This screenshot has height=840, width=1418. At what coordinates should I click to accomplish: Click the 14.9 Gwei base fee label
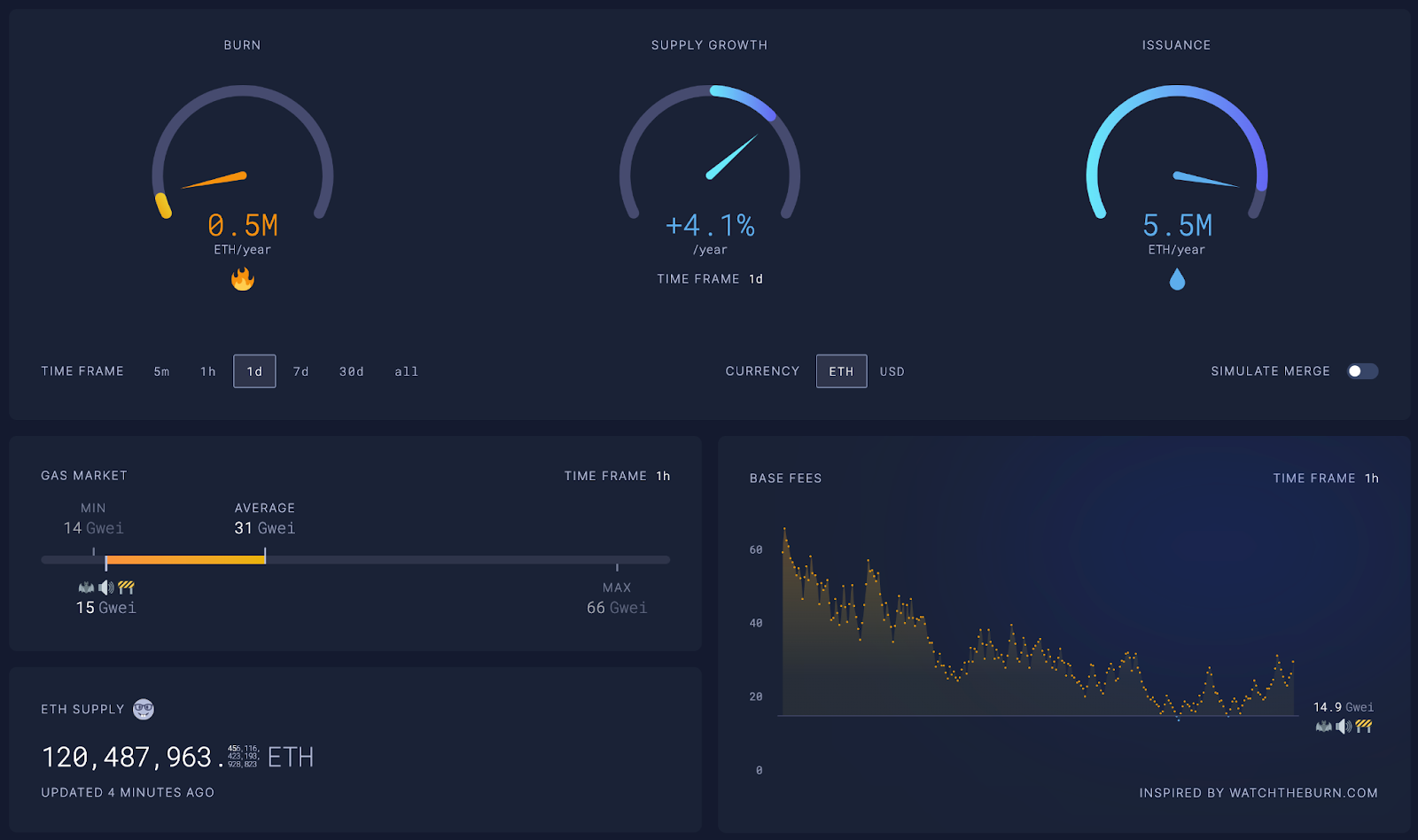(1344, 707)
